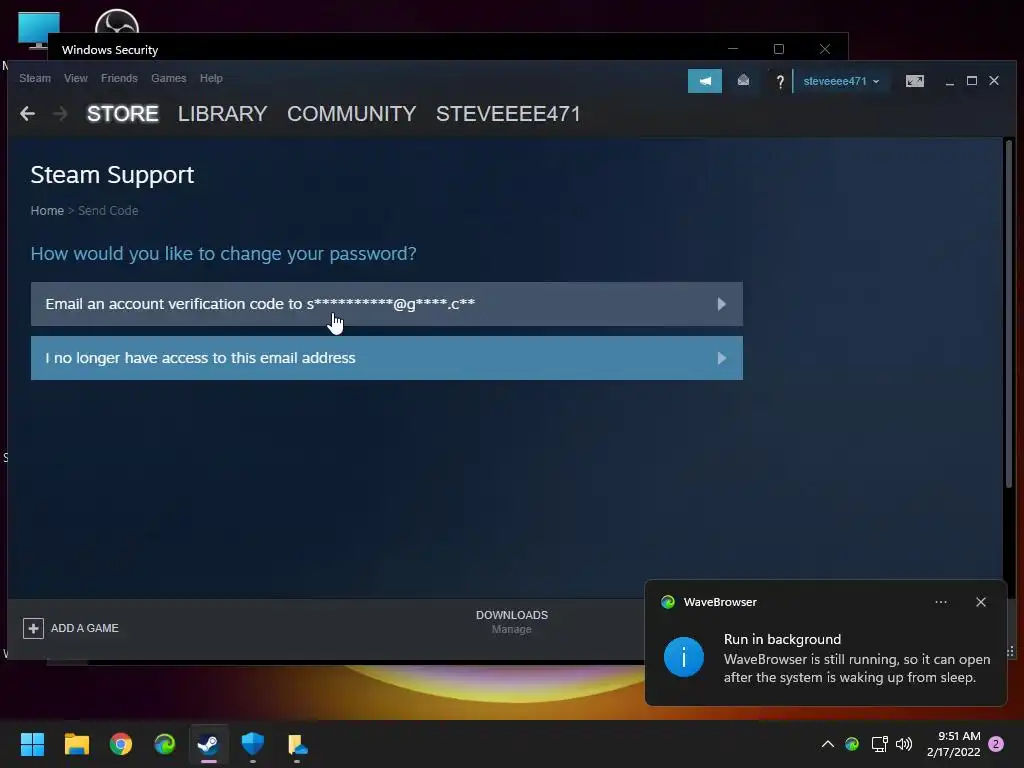This screenshot has width=1024, height=768.
Task: Close the Windows Security window
Action: (825, 49)
